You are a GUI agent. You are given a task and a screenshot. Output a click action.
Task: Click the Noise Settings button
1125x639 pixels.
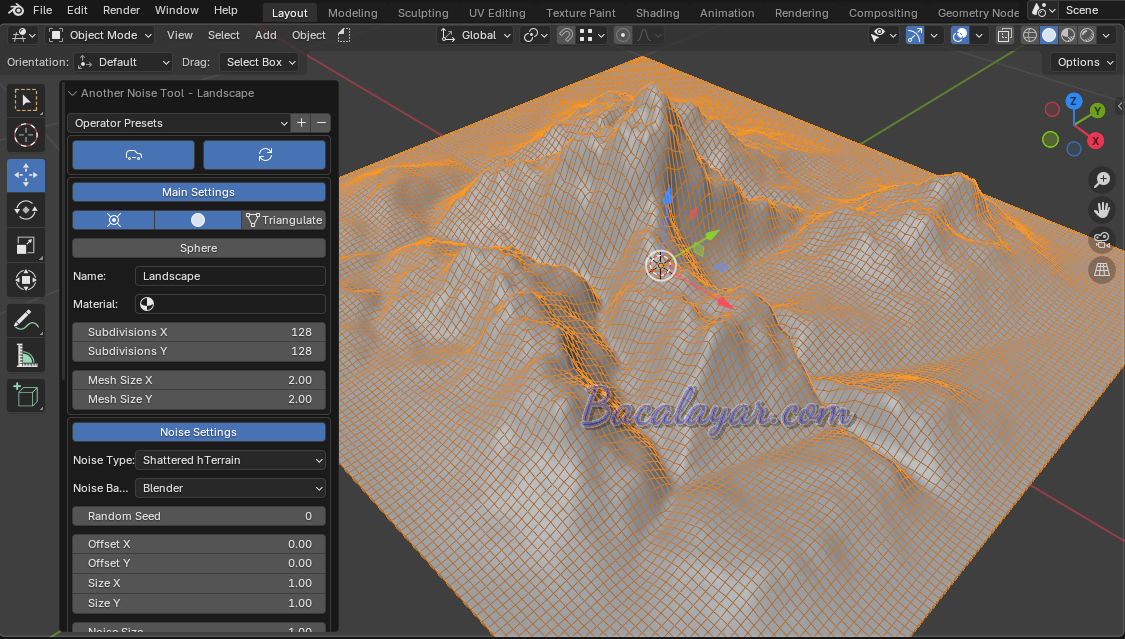[x=199, y=432]
